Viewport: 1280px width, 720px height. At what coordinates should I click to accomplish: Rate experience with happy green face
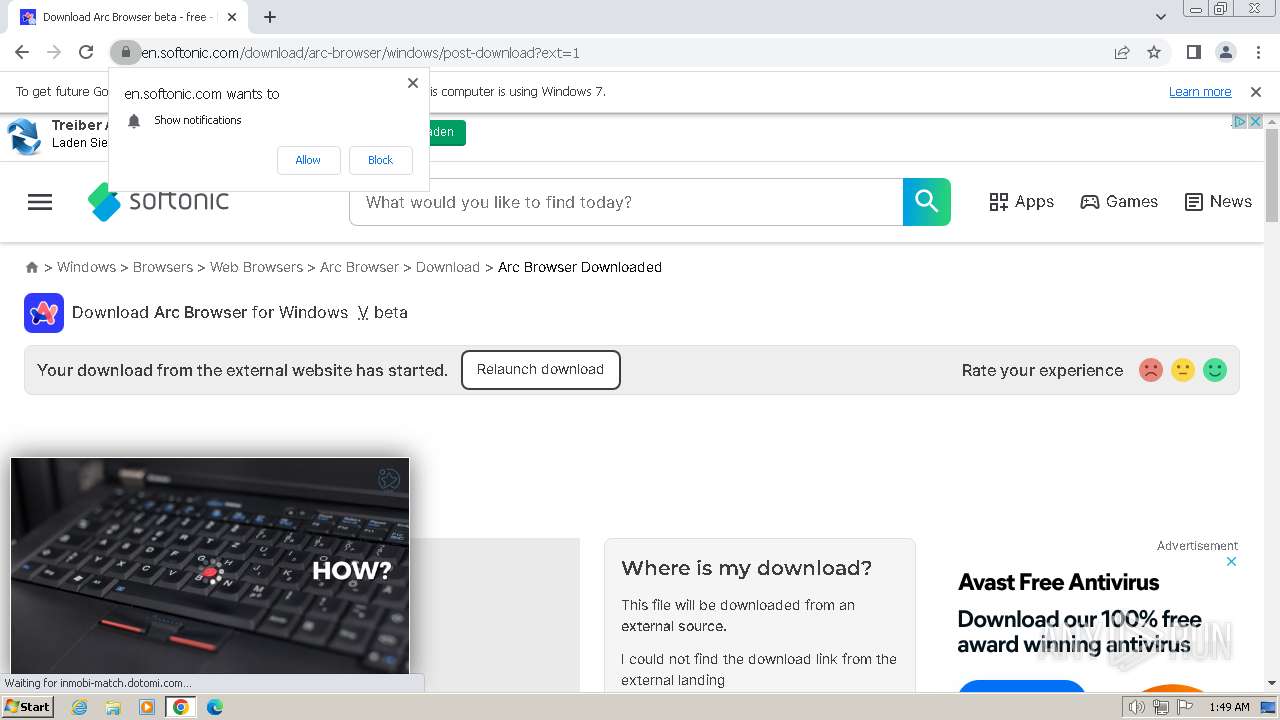[x=1215, y=370]
